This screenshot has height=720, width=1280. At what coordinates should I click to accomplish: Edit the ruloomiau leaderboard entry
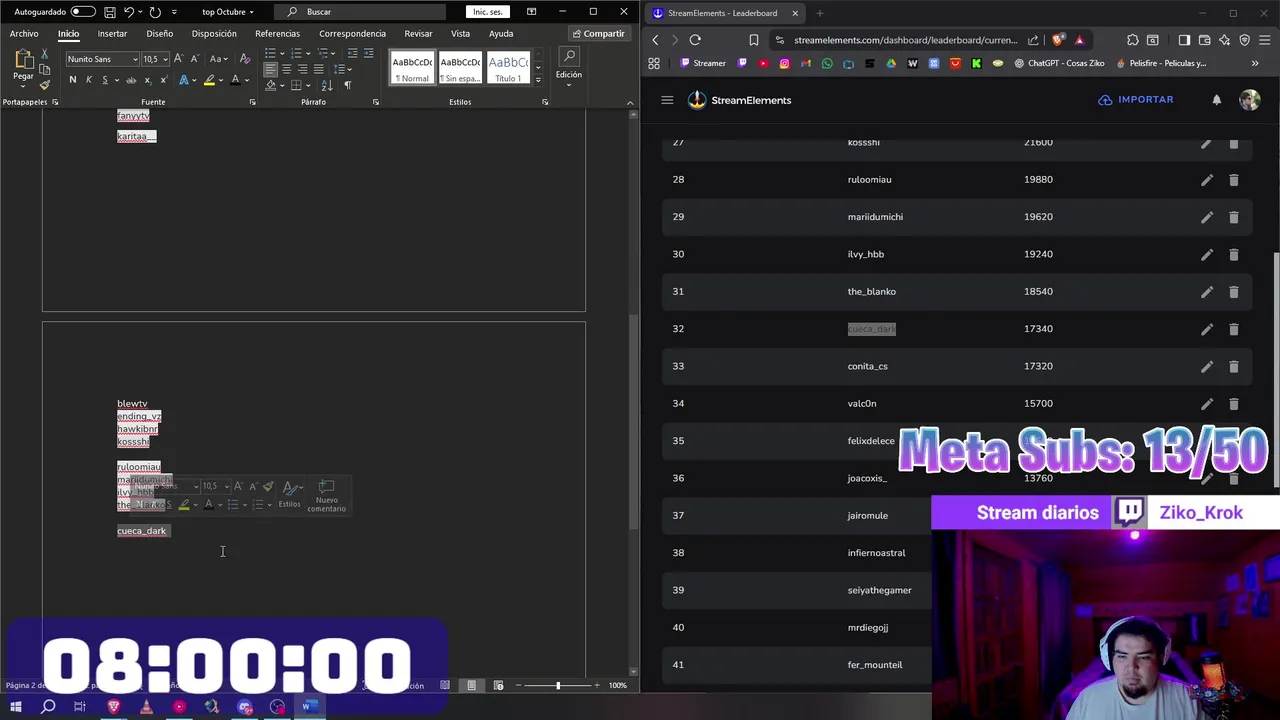[1207, 180]
